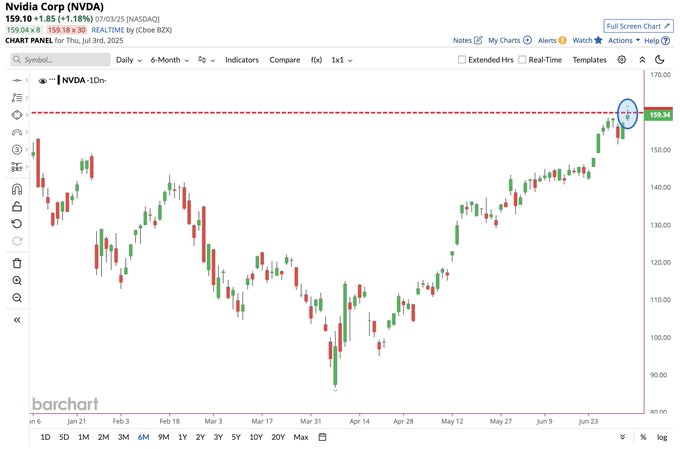
Task: Collapse the drawing tools sidebar
Action: pos(17,320)
